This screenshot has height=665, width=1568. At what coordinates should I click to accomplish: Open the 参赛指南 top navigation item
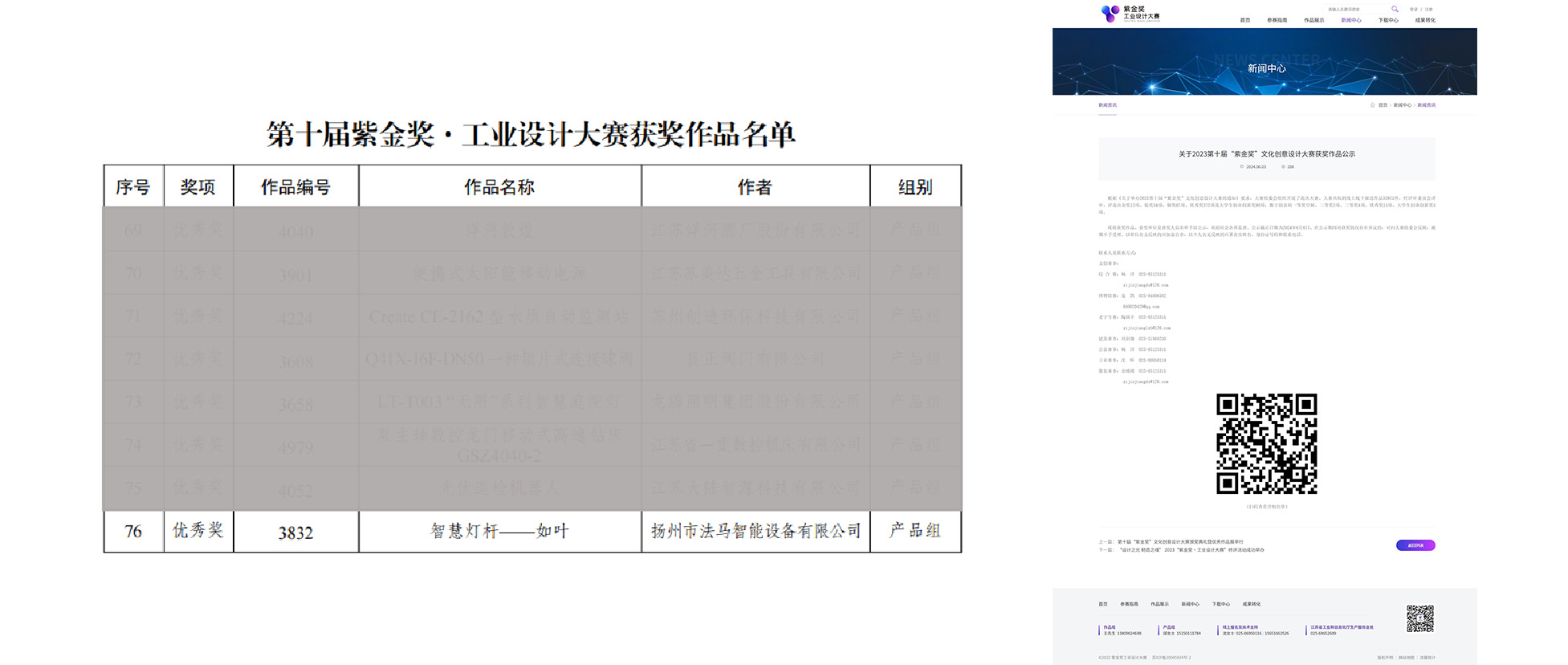tap(1277, 21)
